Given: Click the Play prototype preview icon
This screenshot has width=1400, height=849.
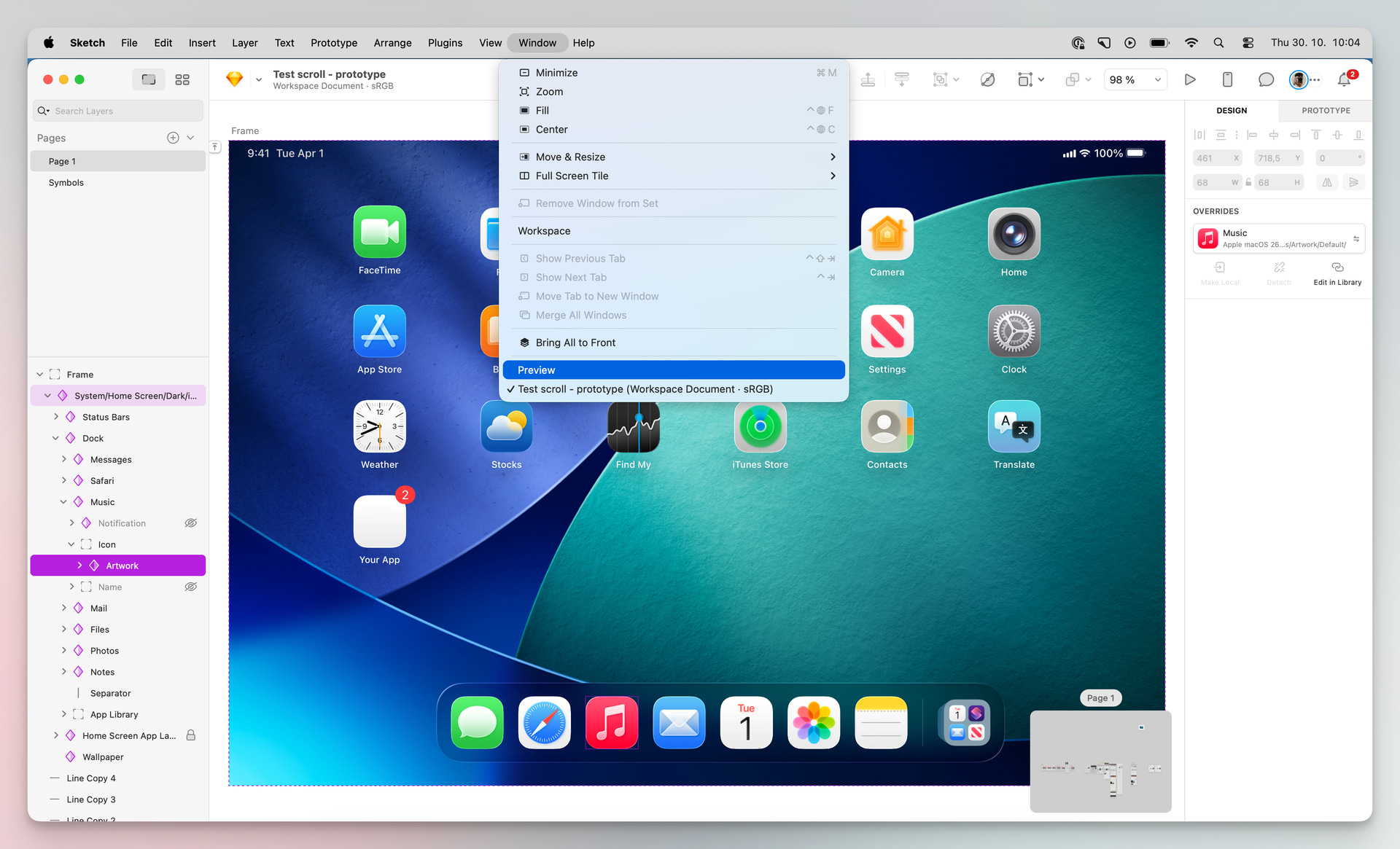Looking at the screenshot, I should click(1190, 79).
